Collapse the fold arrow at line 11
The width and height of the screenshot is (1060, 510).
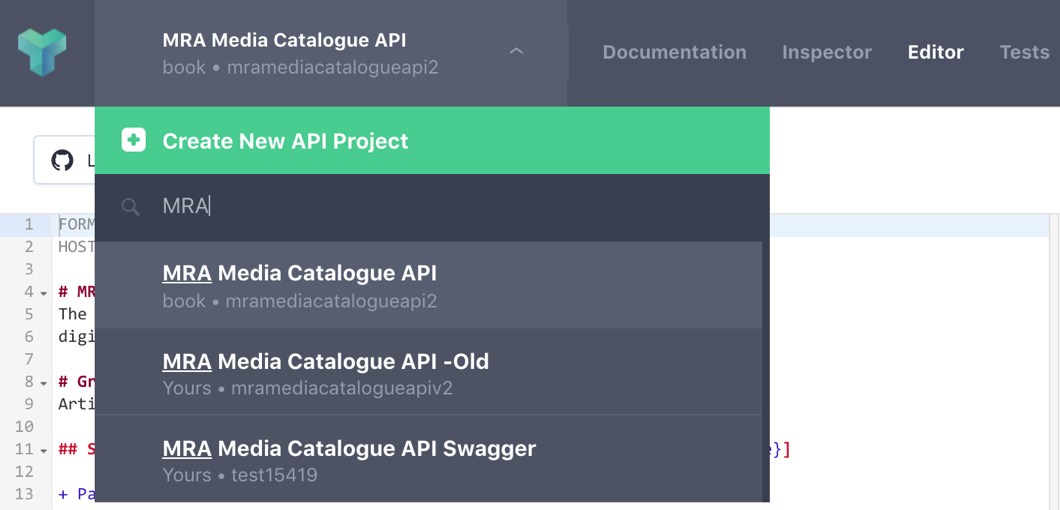click(x=44, y=450)
